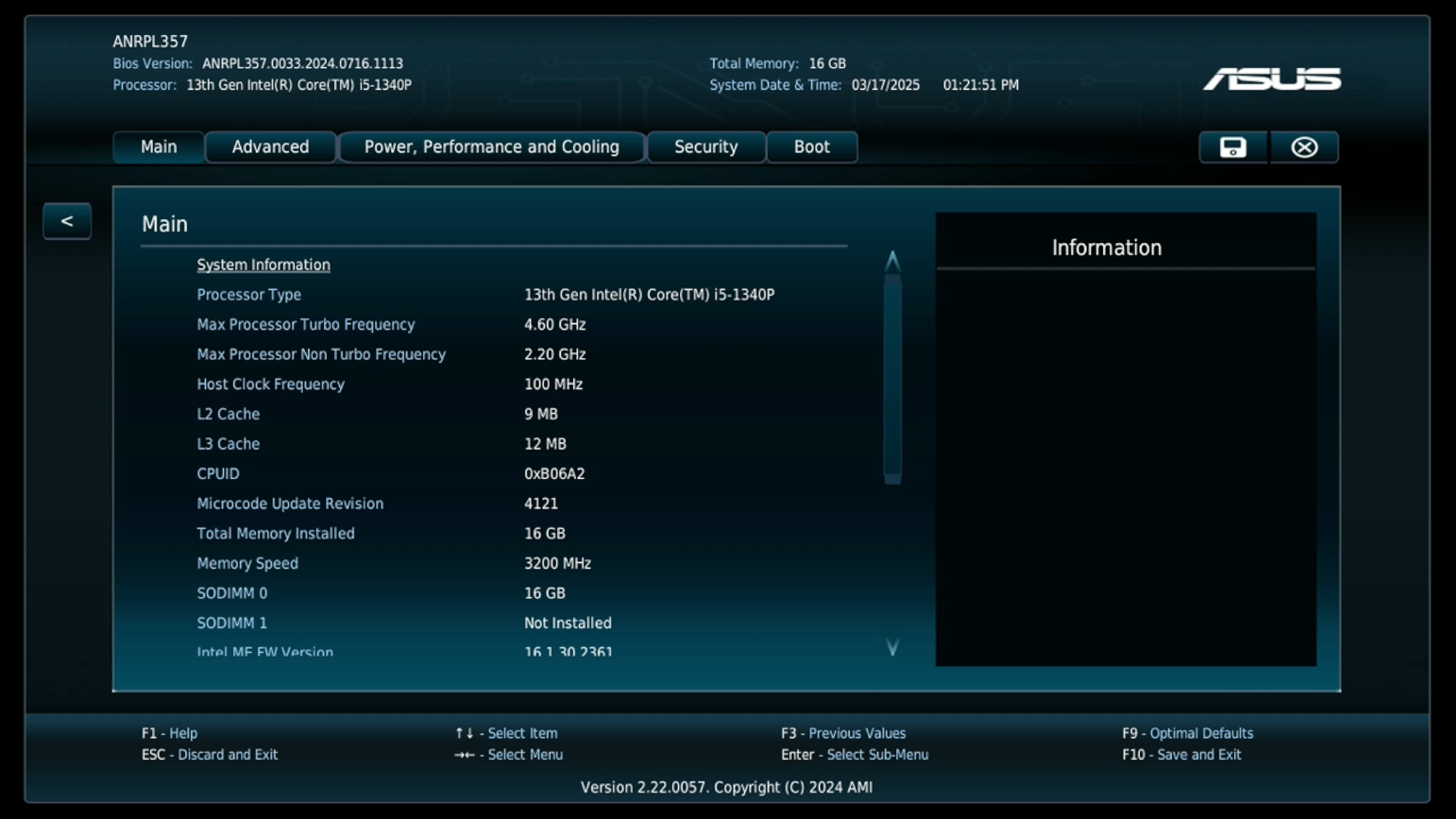Open Power, Performance and Cooling tab
Viewport: 1456px width, 819px height.
[491, 147]
